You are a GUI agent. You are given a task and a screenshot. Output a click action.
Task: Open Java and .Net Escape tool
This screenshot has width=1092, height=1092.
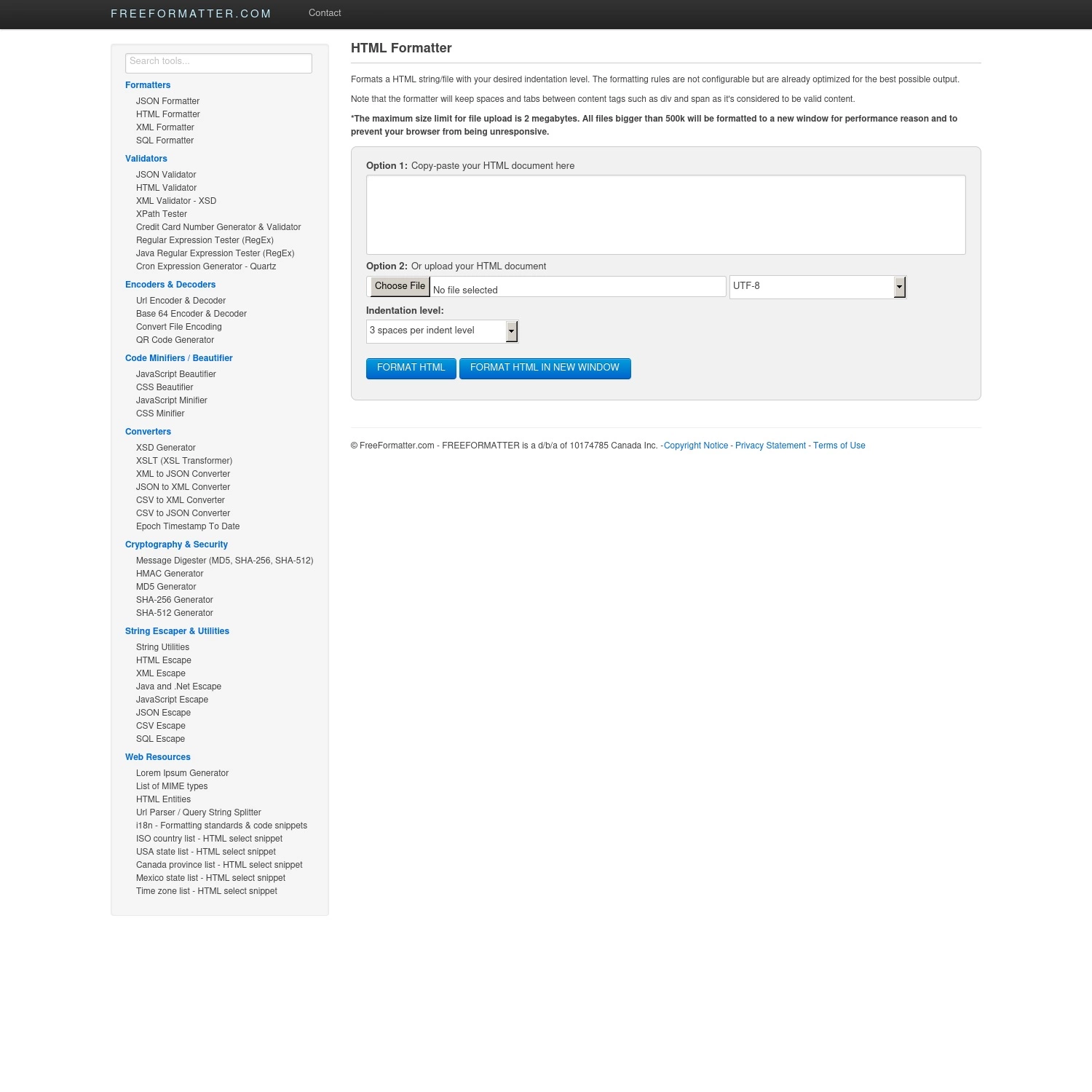tap(178, 687)
